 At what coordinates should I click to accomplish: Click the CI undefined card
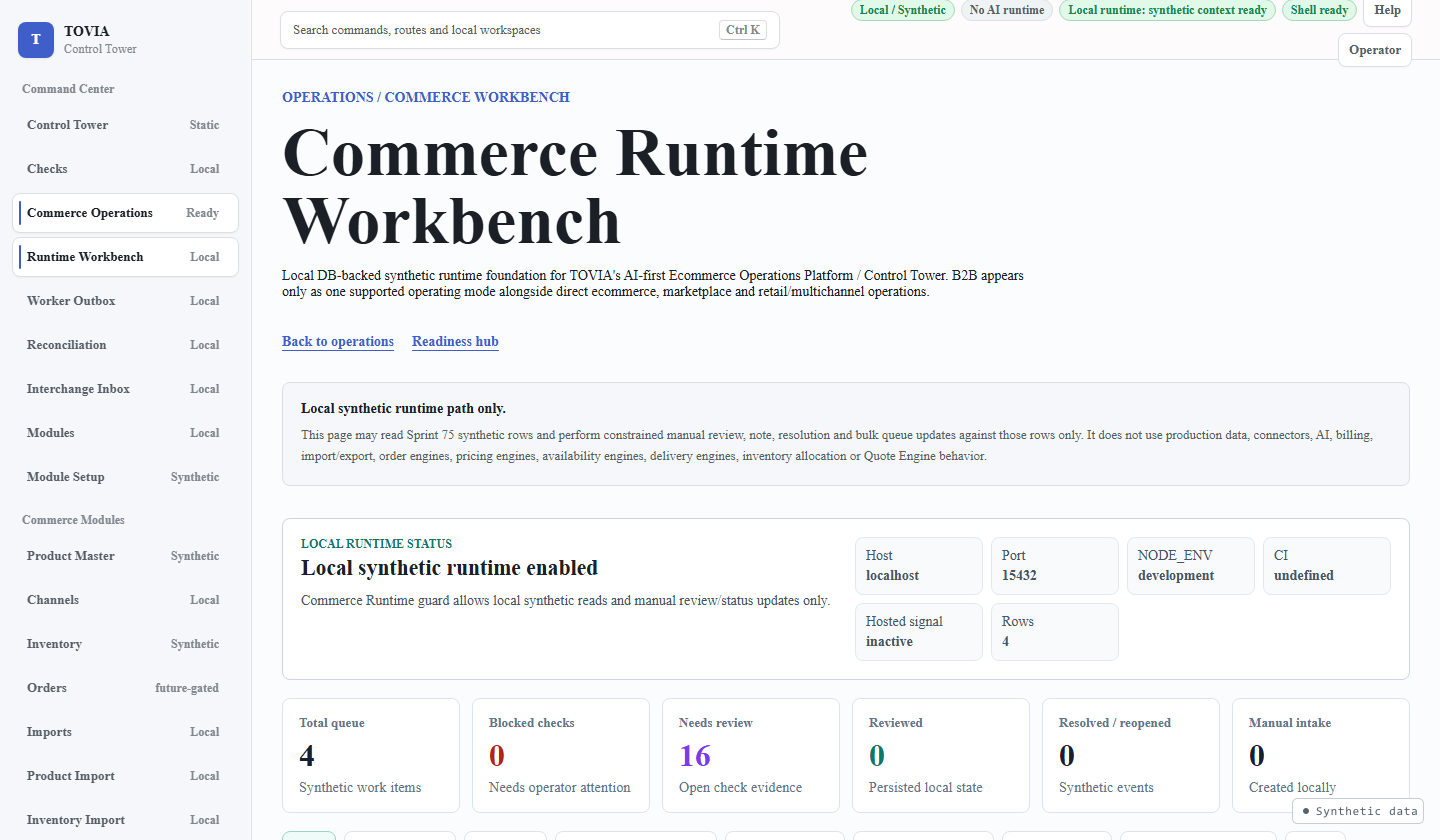tap(1327, 566)
